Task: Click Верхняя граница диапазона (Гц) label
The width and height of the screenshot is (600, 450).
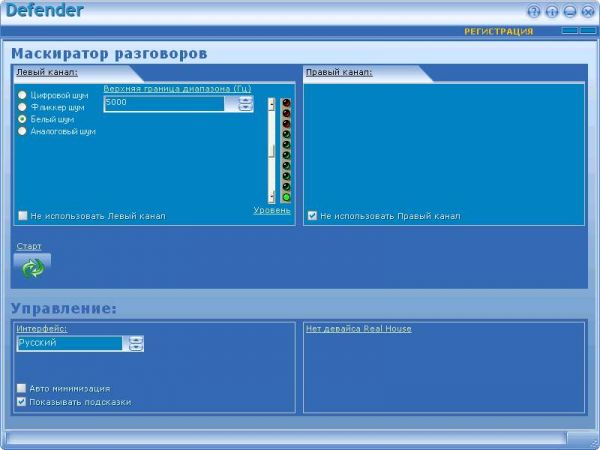Action: click(x=178, y=88)
